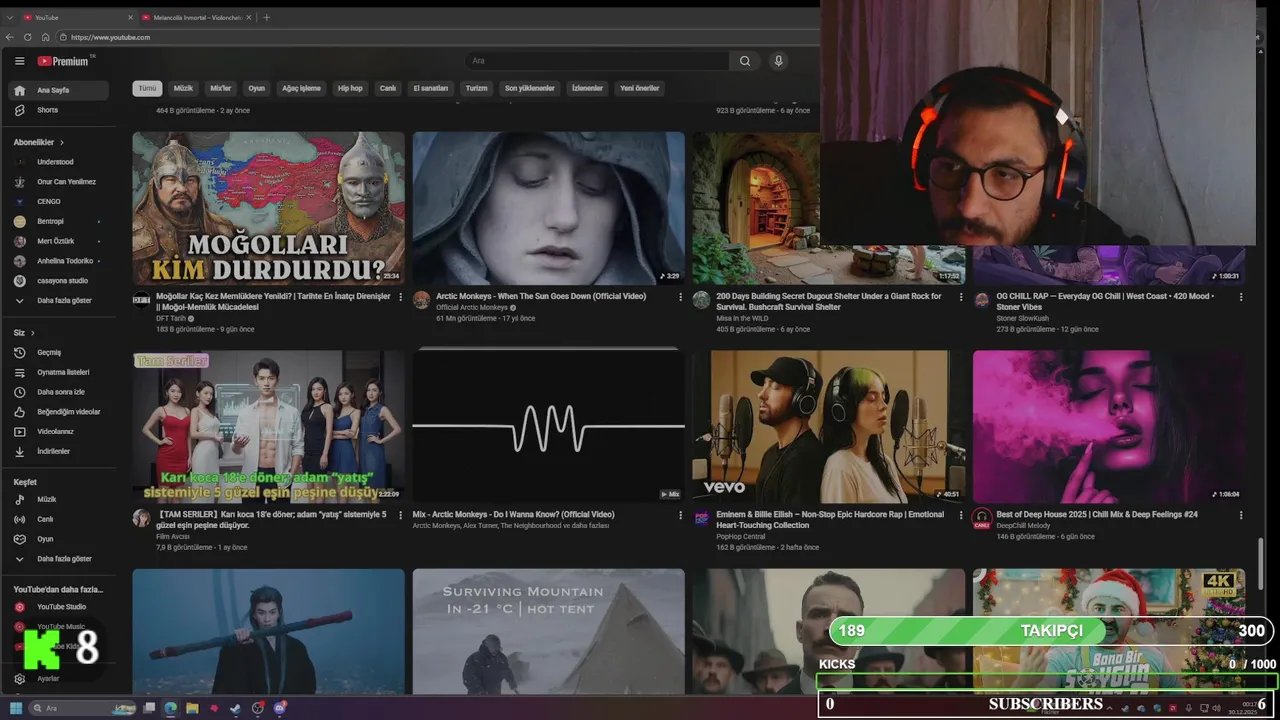Open Müzik under Keşfet

(x=58, y=499)
